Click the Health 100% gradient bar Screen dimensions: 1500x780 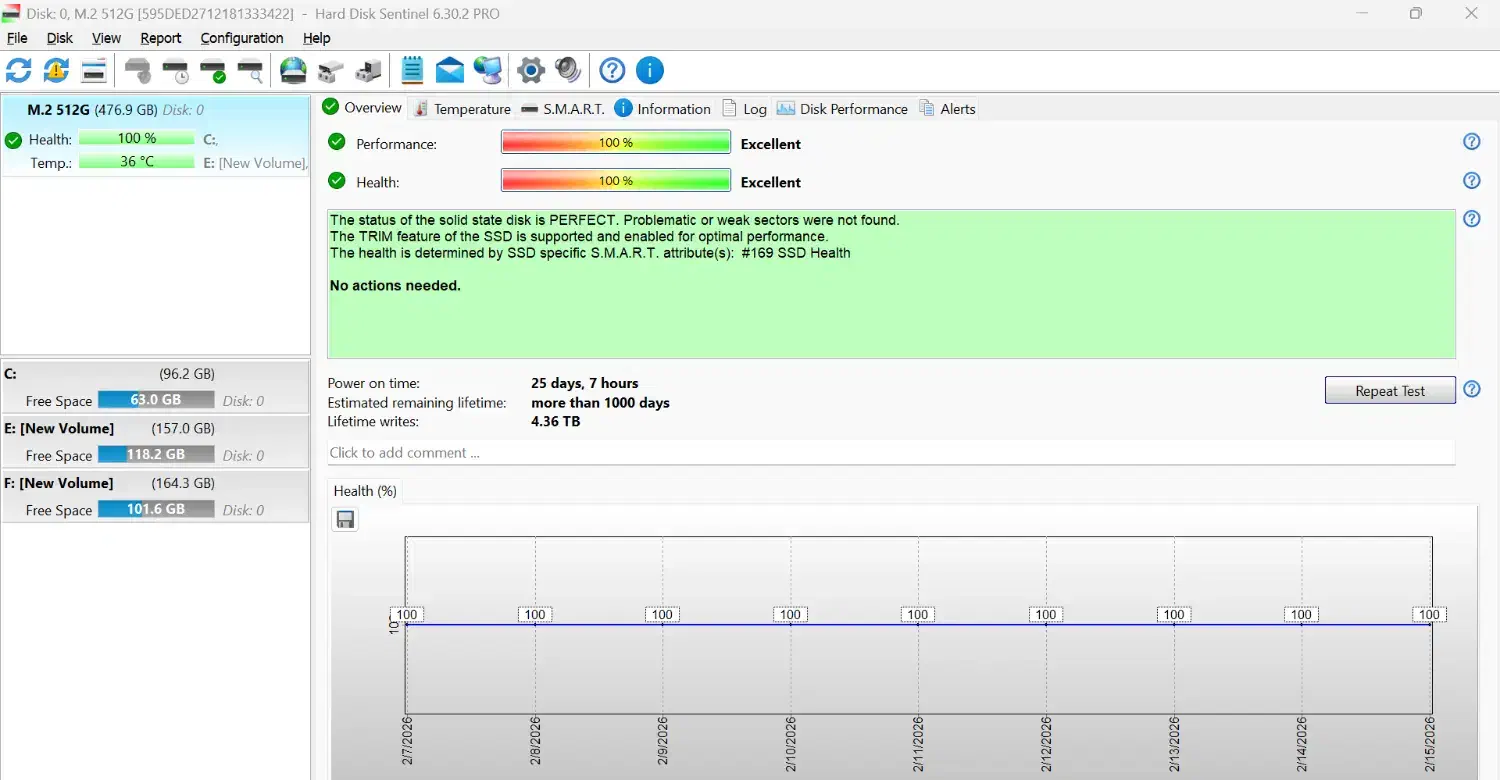pyautogui.click(x=616, y=181)
